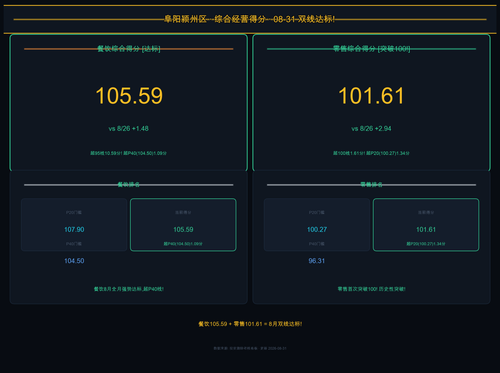Click the P20 label above 107.90
This screenshot has width=500, height=373.
(74, 212)
